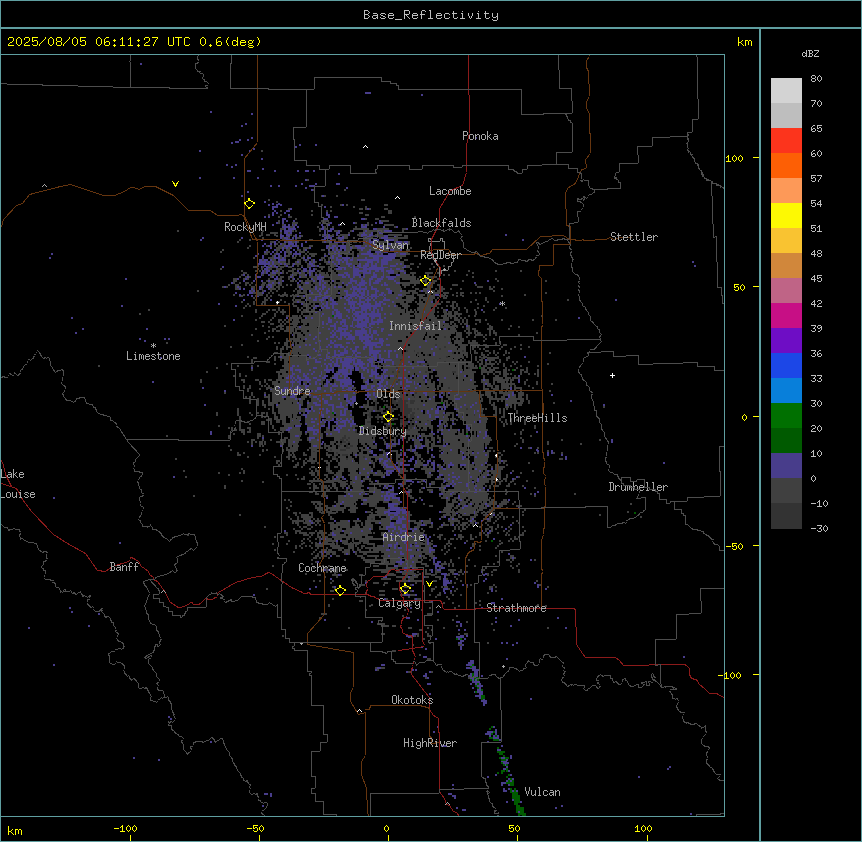
Task: Click the Drumheller label
Action: pos(638,487)
